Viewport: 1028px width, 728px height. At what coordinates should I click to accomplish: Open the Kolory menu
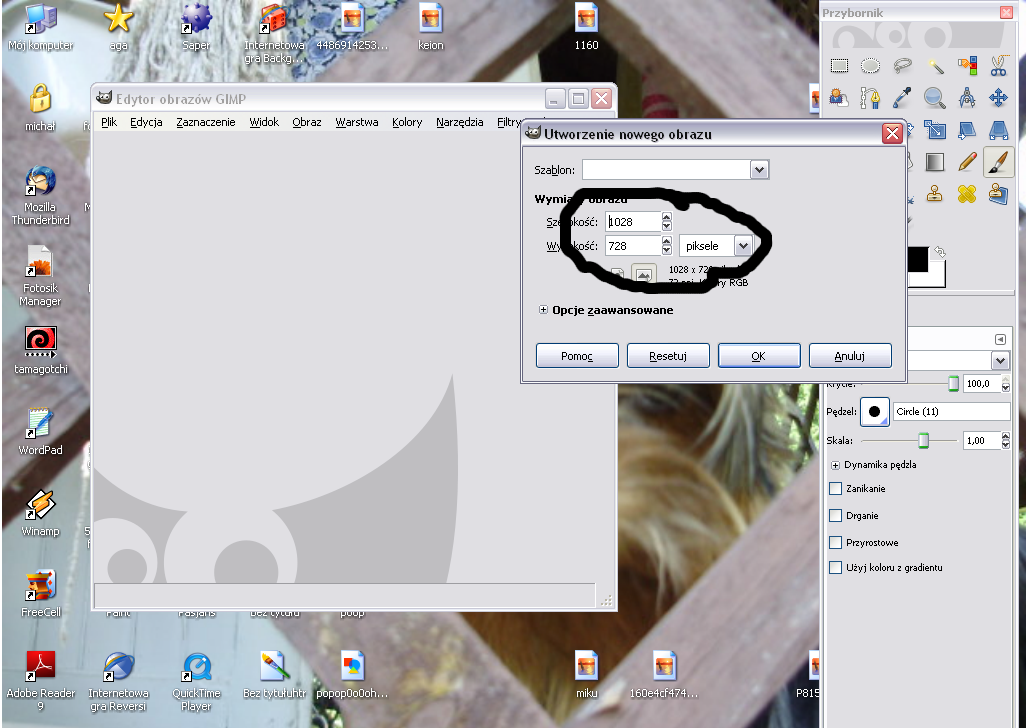click(407, 122)
